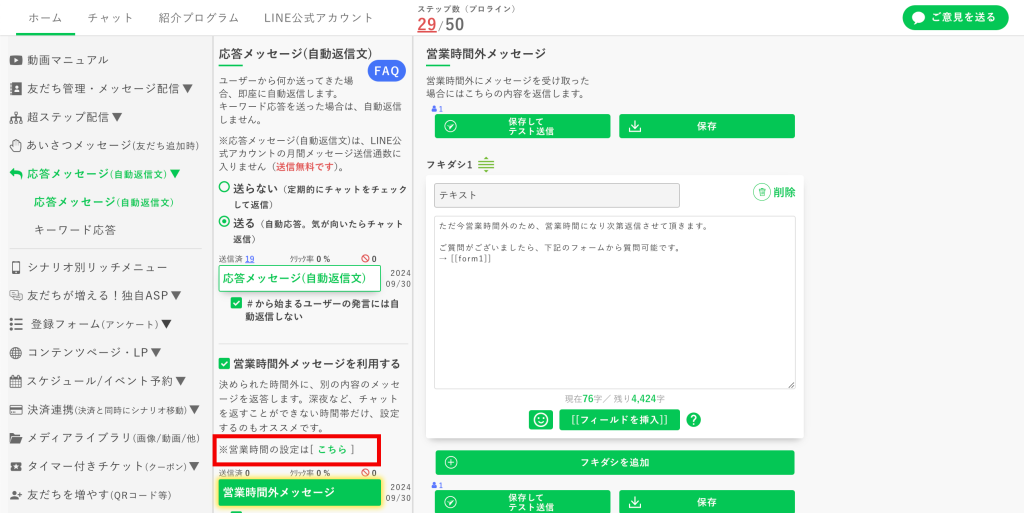Toggle the #から始まる発言 no-reply checkbox

(236, 303)
